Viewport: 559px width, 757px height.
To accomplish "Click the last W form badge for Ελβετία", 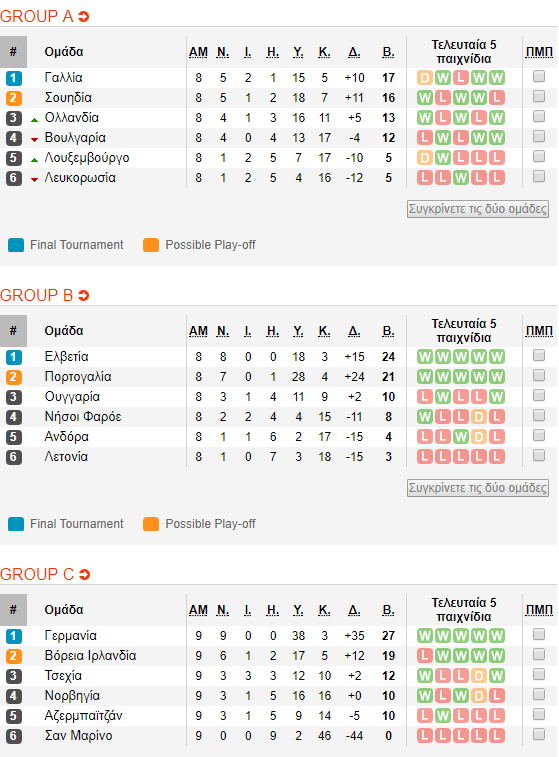I will pos(496,357).
